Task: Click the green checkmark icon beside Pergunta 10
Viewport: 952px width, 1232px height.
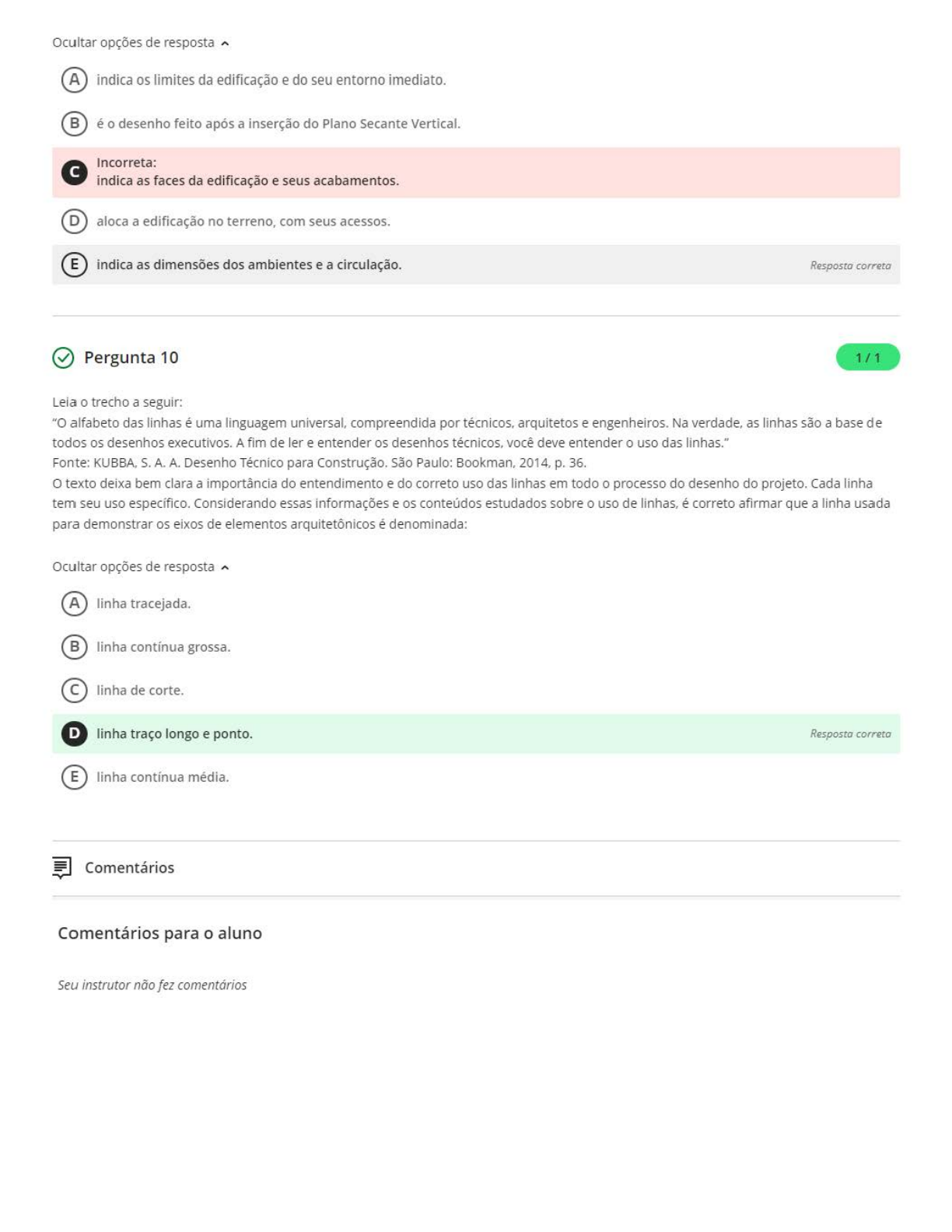Action: click(63, 358)
